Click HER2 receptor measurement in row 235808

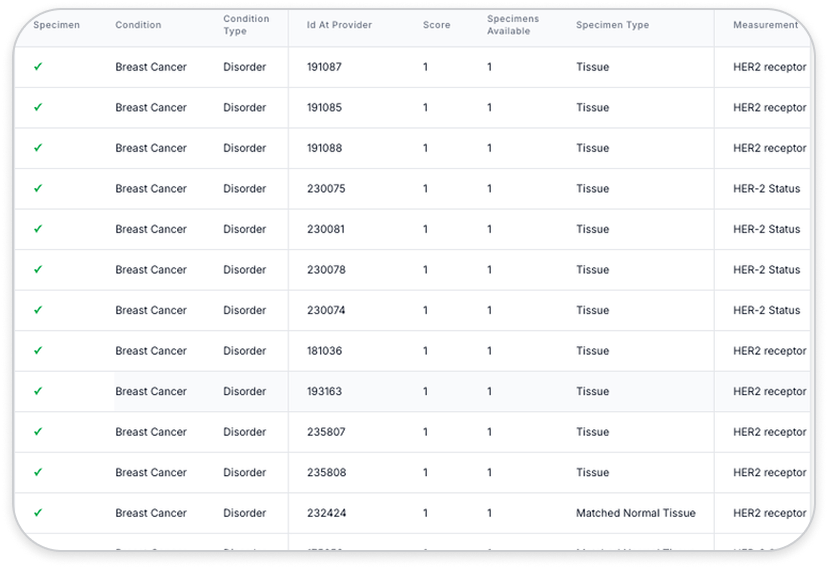[x=769, y=473]
